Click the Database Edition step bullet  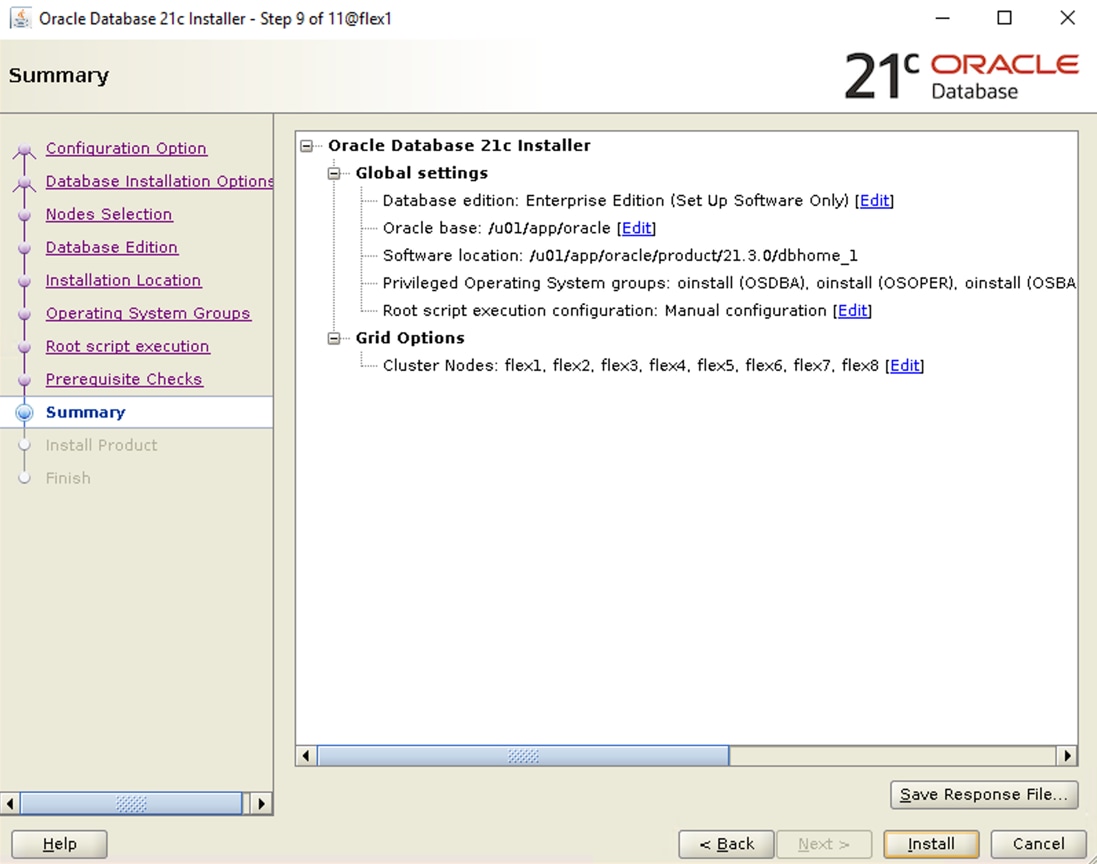(x=24, y=248)
